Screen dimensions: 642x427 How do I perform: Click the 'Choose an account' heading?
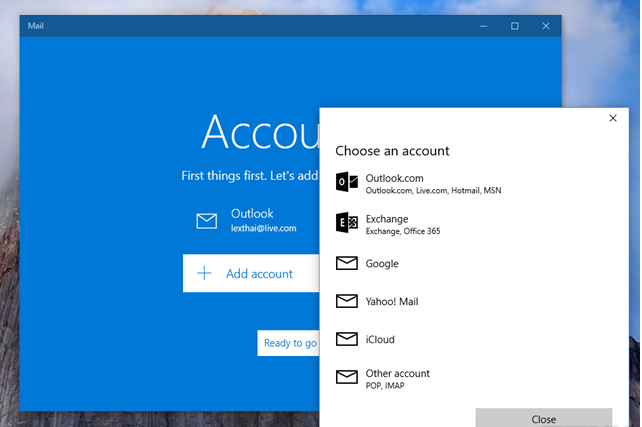(x=392, y=151)
